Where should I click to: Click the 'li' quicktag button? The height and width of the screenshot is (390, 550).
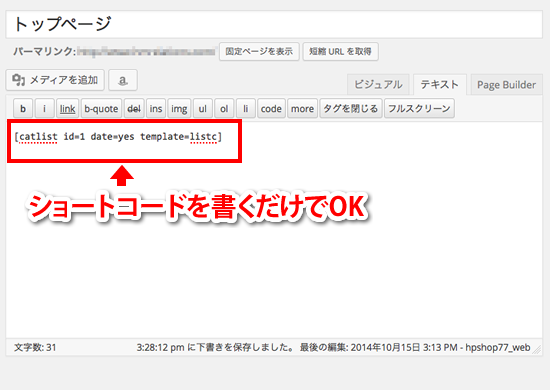[246, 108]
